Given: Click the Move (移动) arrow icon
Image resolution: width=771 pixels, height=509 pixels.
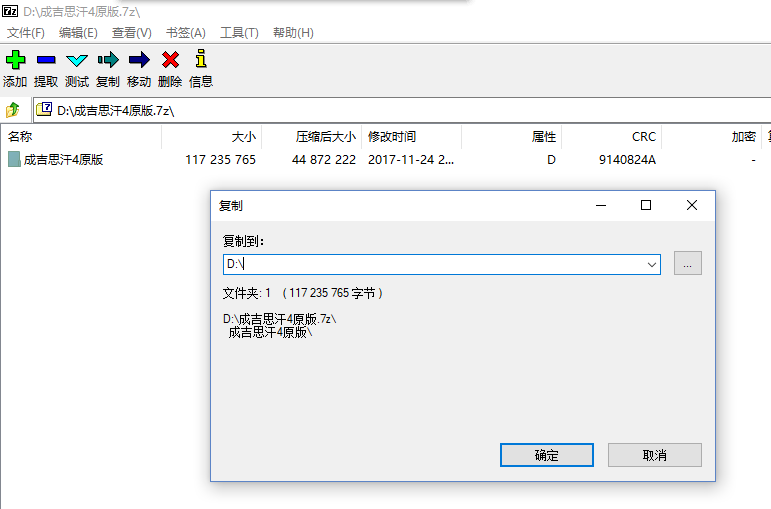Looking at the screenshot, I should 139,60.
